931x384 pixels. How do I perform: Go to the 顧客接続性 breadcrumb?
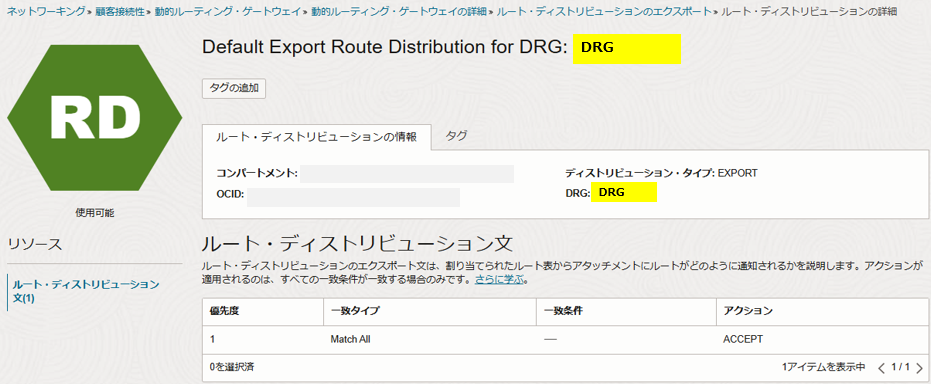121,12
